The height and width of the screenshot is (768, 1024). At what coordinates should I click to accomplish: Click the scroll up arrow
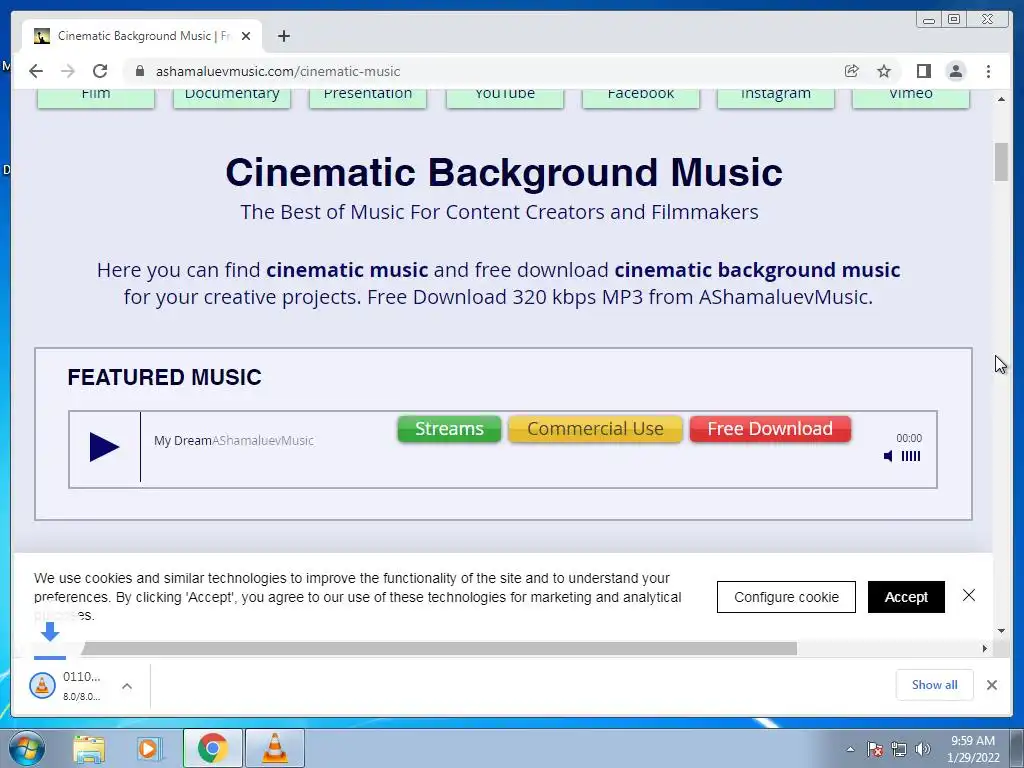click(1001, 99)
